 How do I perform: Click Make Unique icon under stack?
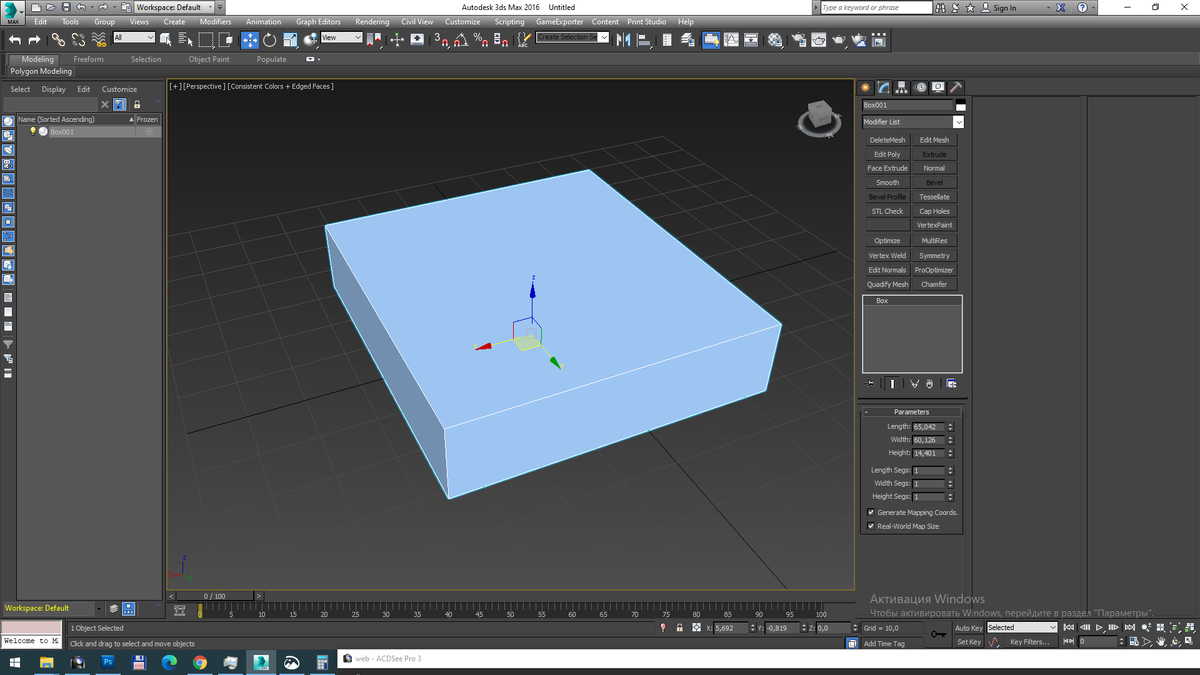(x=914, y=383)
